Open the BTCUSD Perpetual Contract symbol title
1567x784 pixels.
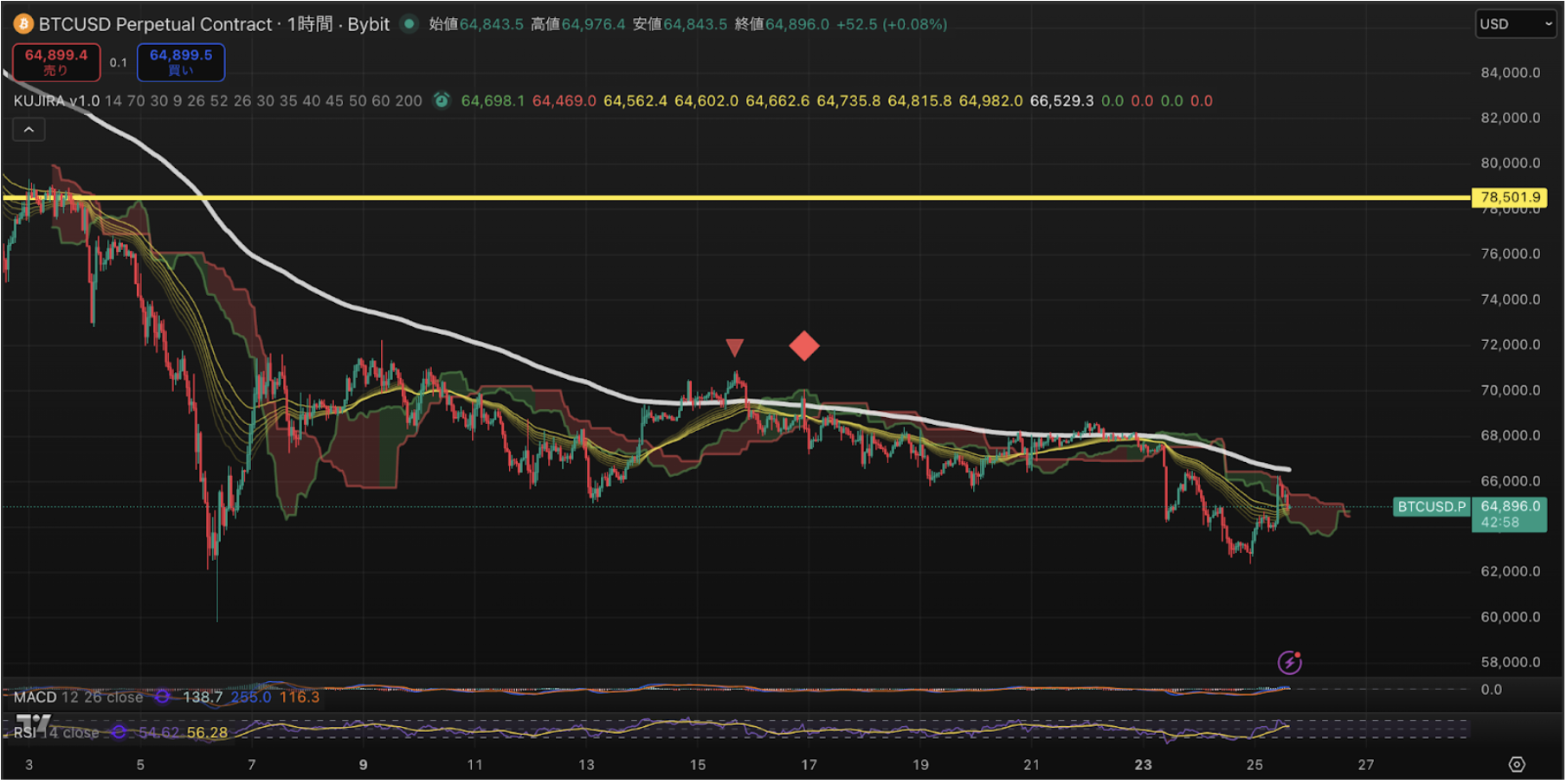(x=156, y=24)
